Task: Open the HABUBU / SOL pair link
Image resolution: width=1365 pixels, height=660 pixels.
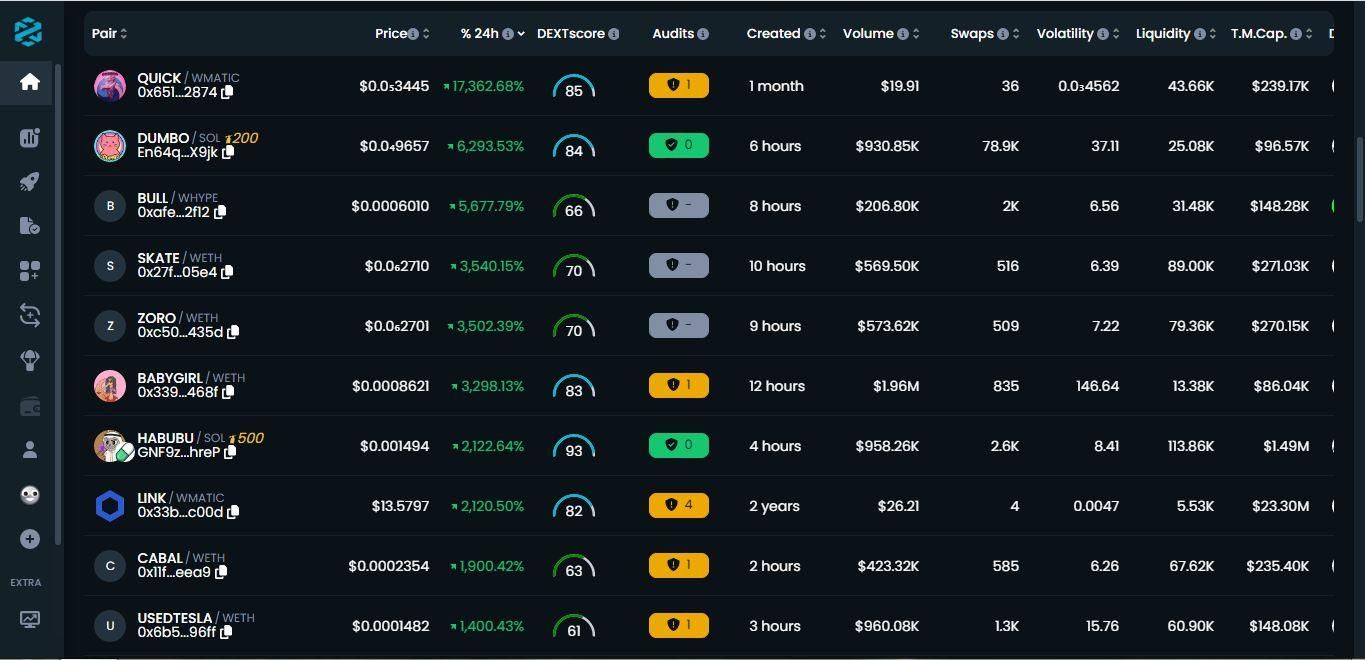Action: point(181,437)
